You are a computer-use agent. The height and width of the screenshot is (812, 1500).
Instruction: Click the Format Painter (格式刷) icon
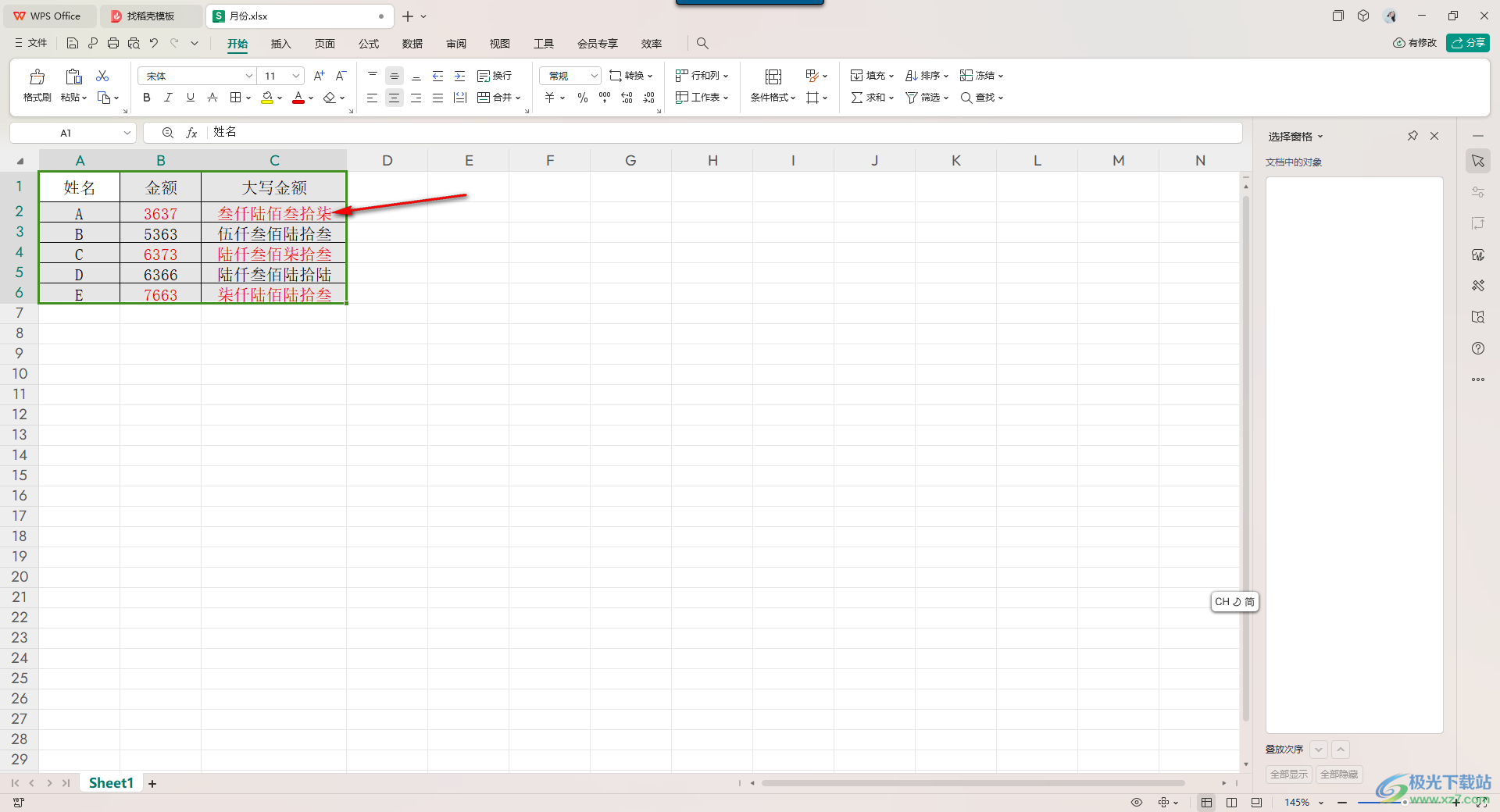point(37,77)
